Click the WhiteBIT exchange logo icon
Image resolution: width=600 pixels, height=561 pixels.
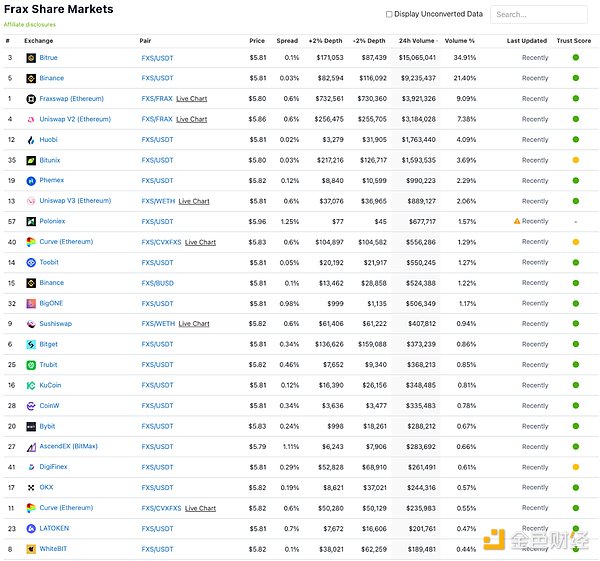click(31, 549)
